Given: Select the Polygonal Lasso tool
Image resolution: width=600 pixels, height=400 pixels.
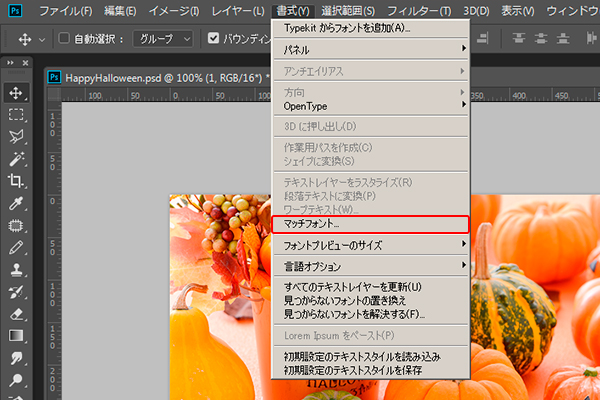Looking at the screenshot, I should point(16,136).
